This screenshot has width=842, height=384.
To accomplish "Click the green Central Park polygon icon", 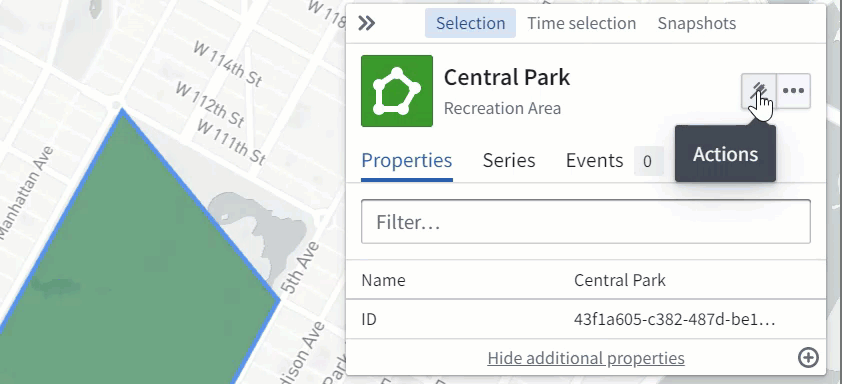I will tap(397, 91).
